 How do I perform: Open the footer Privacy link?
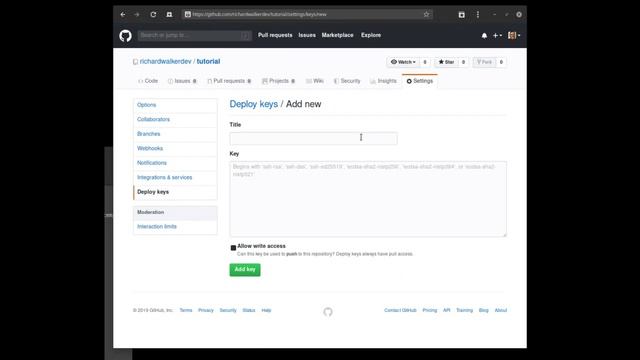[x=206, y=310]
